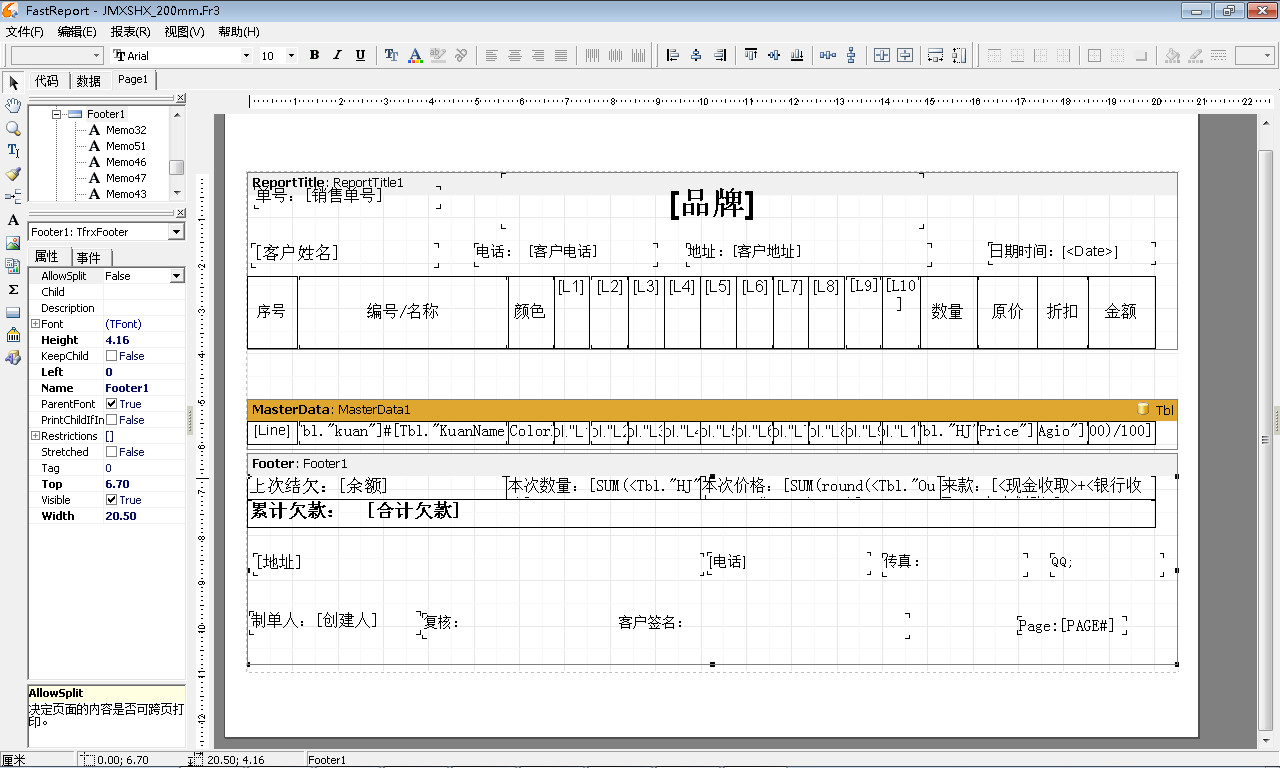Toggle Italic text formatting

[337, 56]
